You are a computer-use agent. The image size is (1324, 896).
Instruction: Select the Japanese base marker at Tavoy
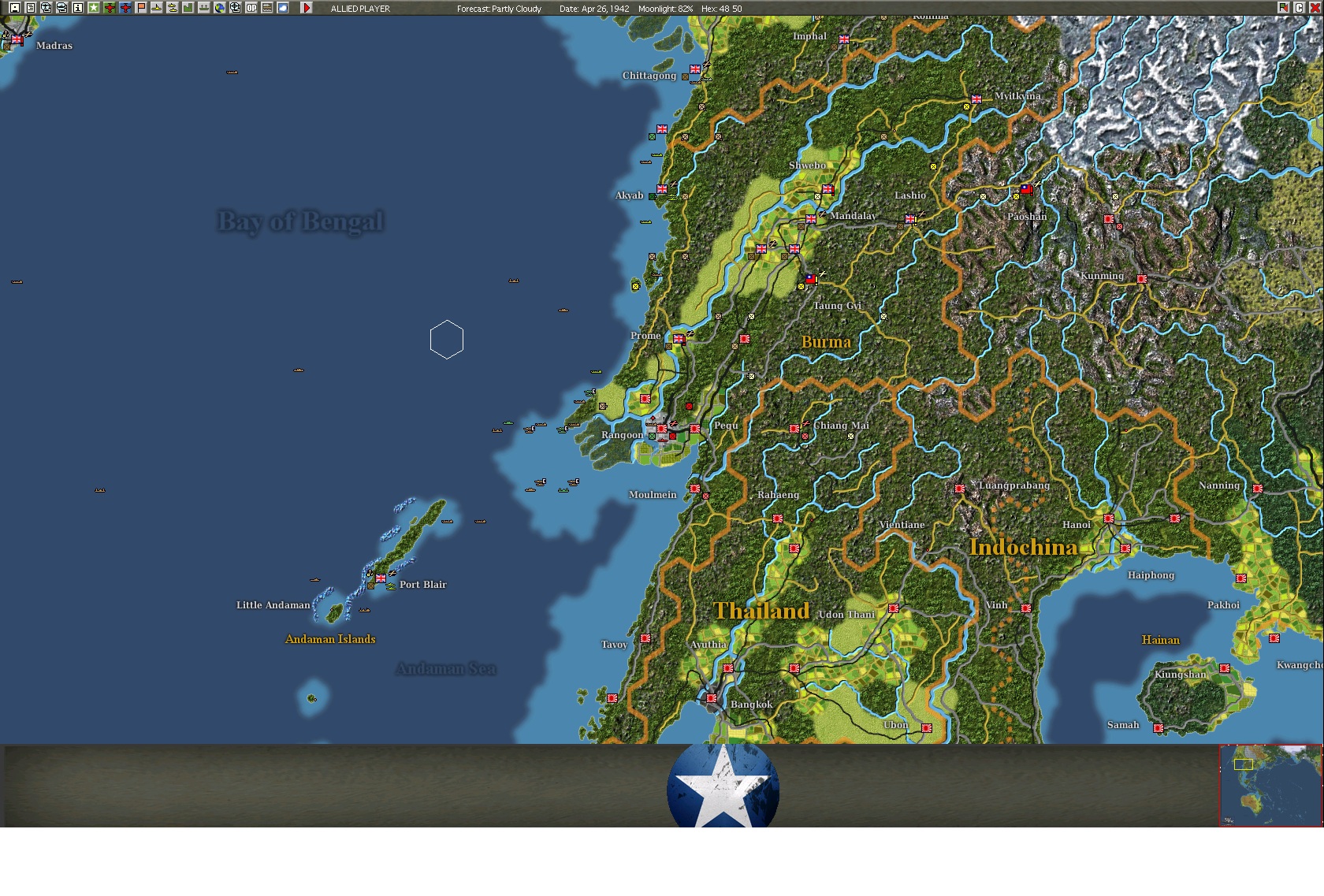click(645, 638)
